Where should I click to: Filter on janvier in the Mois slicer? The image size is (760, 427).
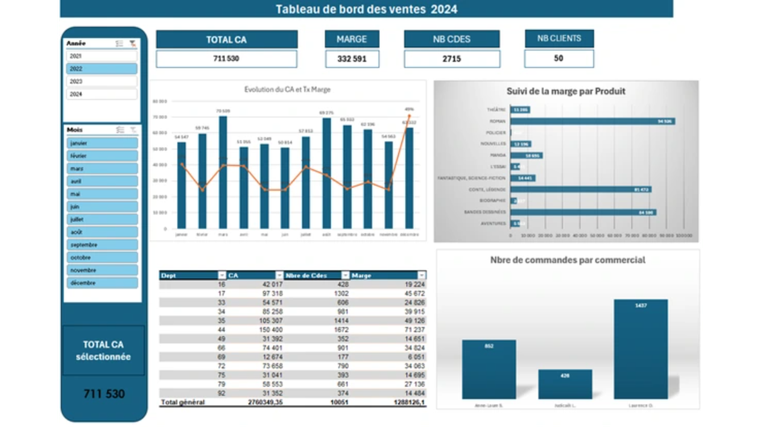102,143
